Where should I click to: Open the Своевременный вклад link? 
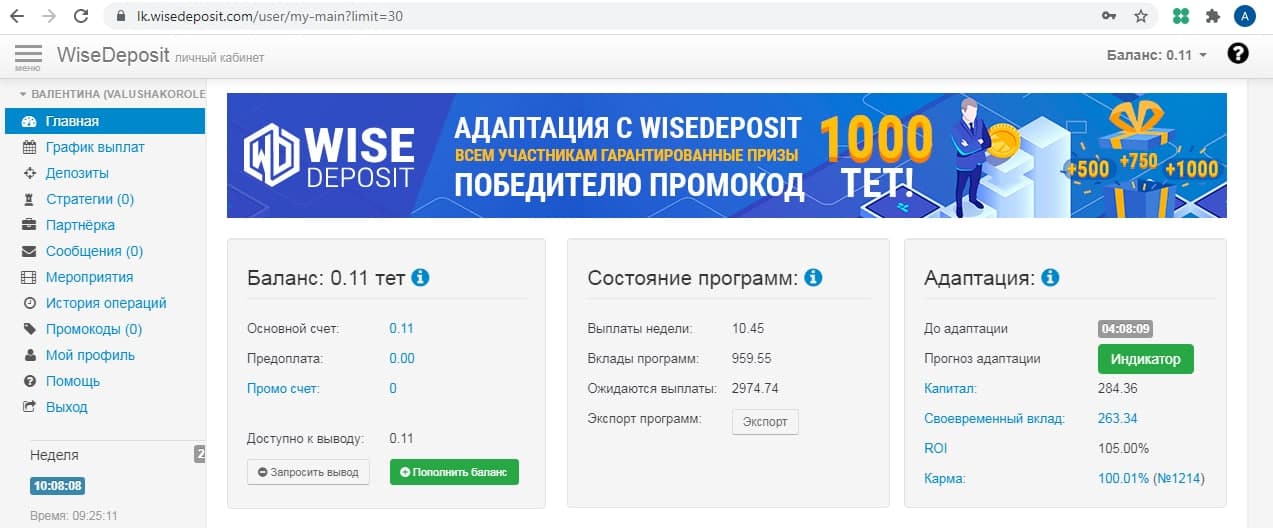[x=994, y=419]
